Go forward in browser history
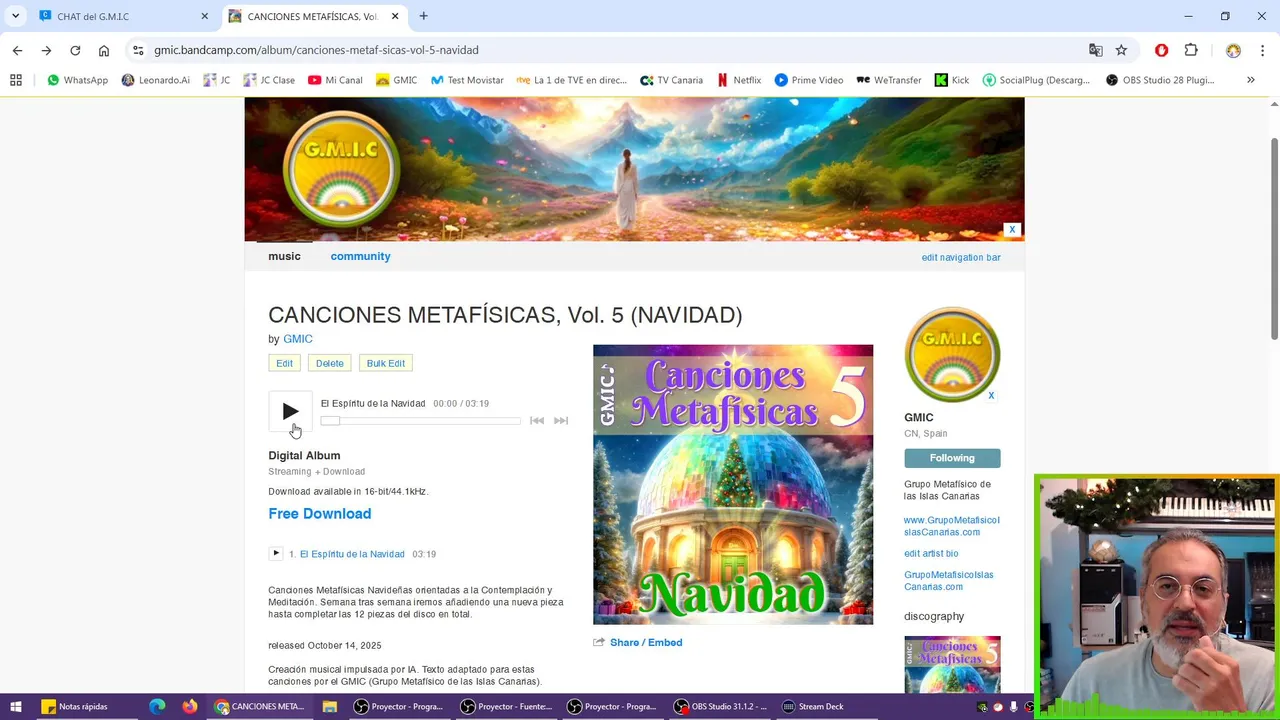The image size is (1280, 720). pos(46,50)
